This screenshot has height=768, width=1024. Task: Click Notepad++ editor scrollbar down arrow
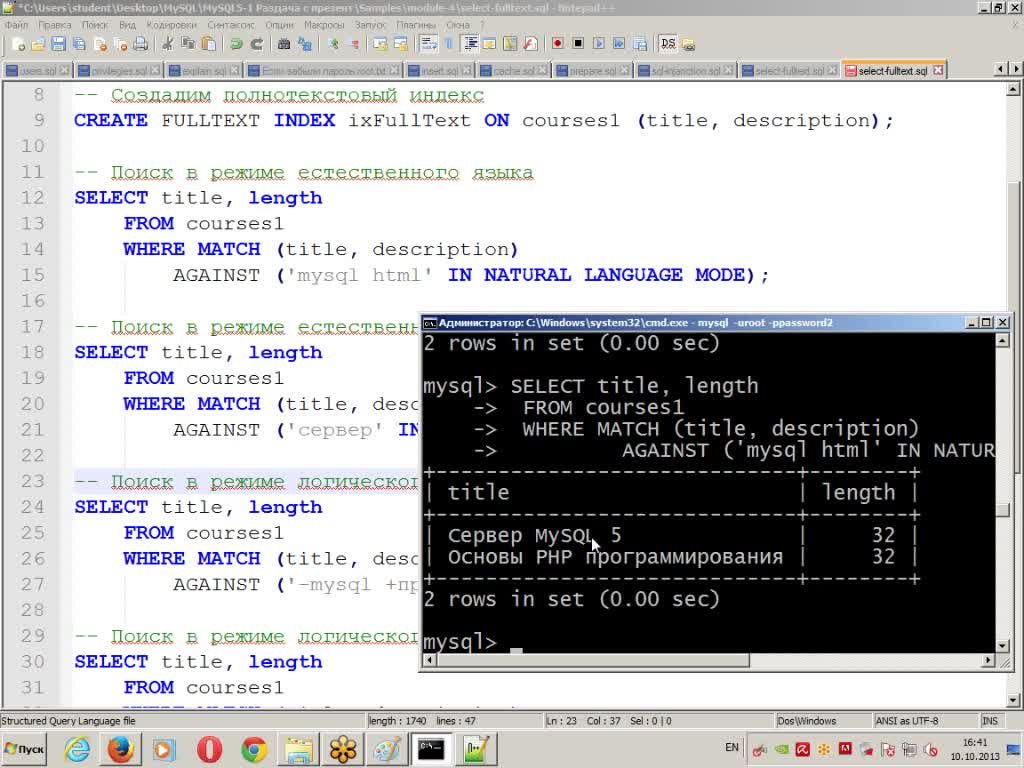point(1014,700)
